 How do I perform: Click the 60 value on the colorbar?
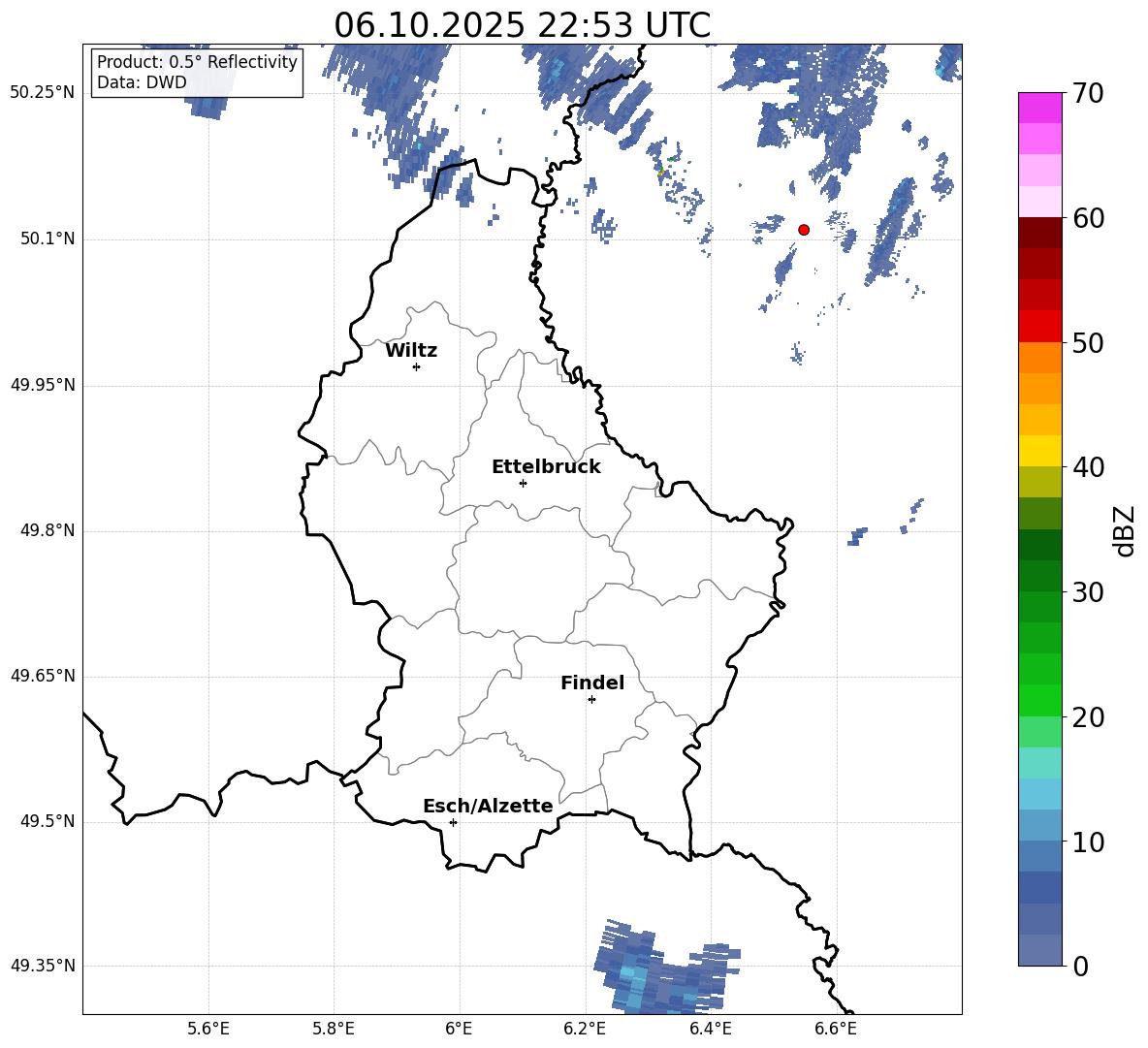coord(1088,217)
